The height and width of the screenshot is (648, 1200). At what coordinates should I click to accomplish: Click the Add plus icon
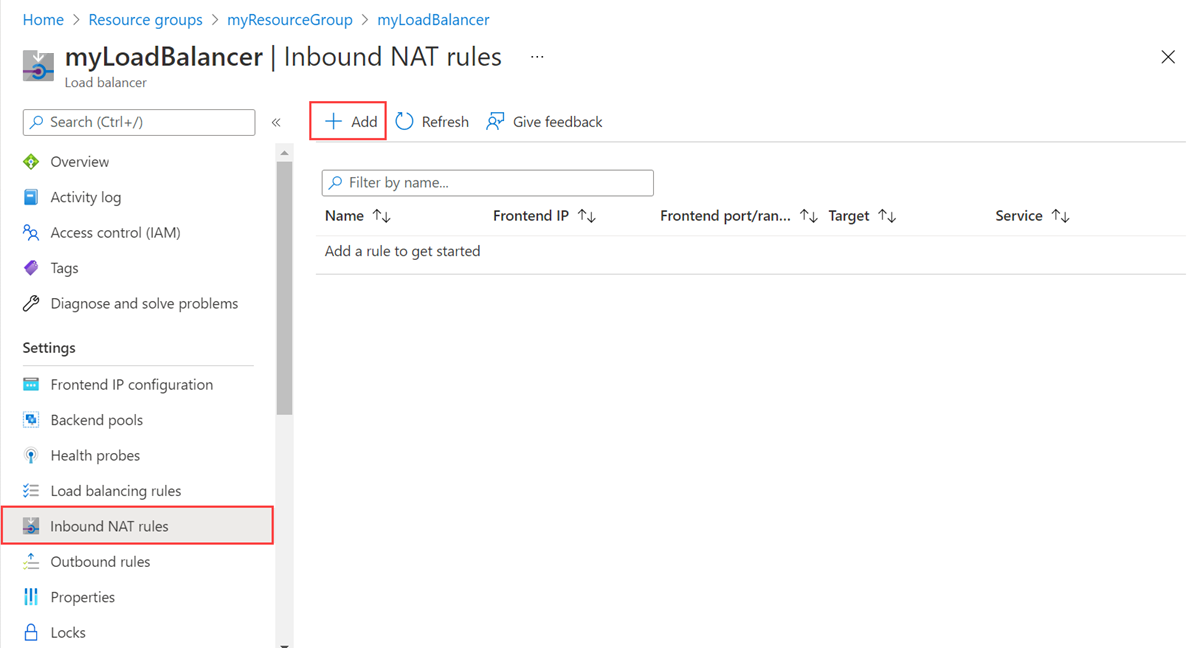(x=333, y=121)
